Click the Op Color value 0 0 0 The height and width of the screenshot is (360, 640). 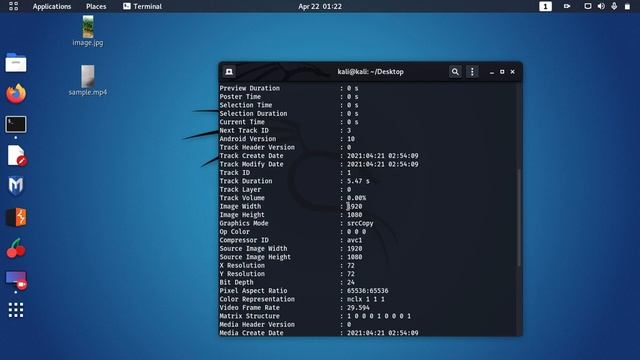click(x=356, y=232)
